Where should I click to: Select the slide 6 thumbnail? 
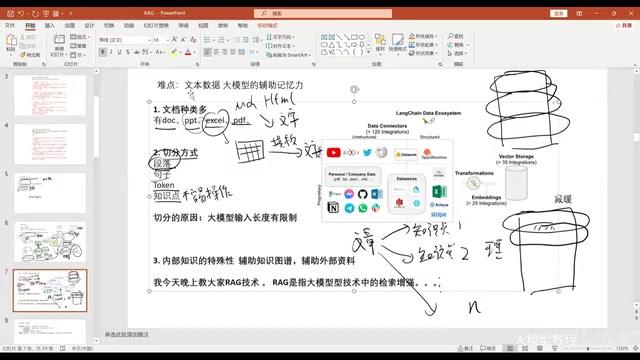(x=50, y=242)
